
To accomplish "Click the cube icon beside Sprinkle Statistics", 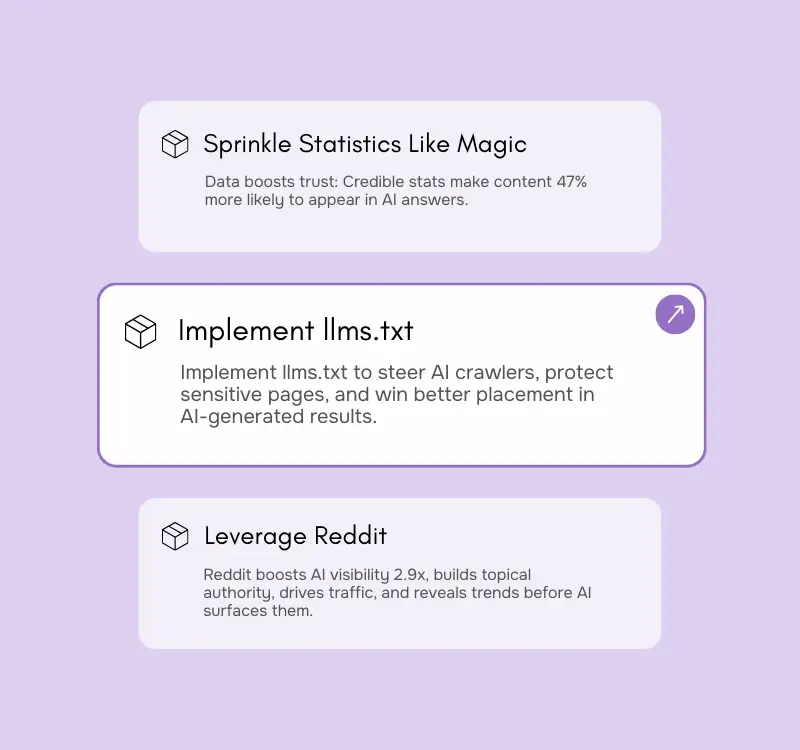I will pos(175,145).
